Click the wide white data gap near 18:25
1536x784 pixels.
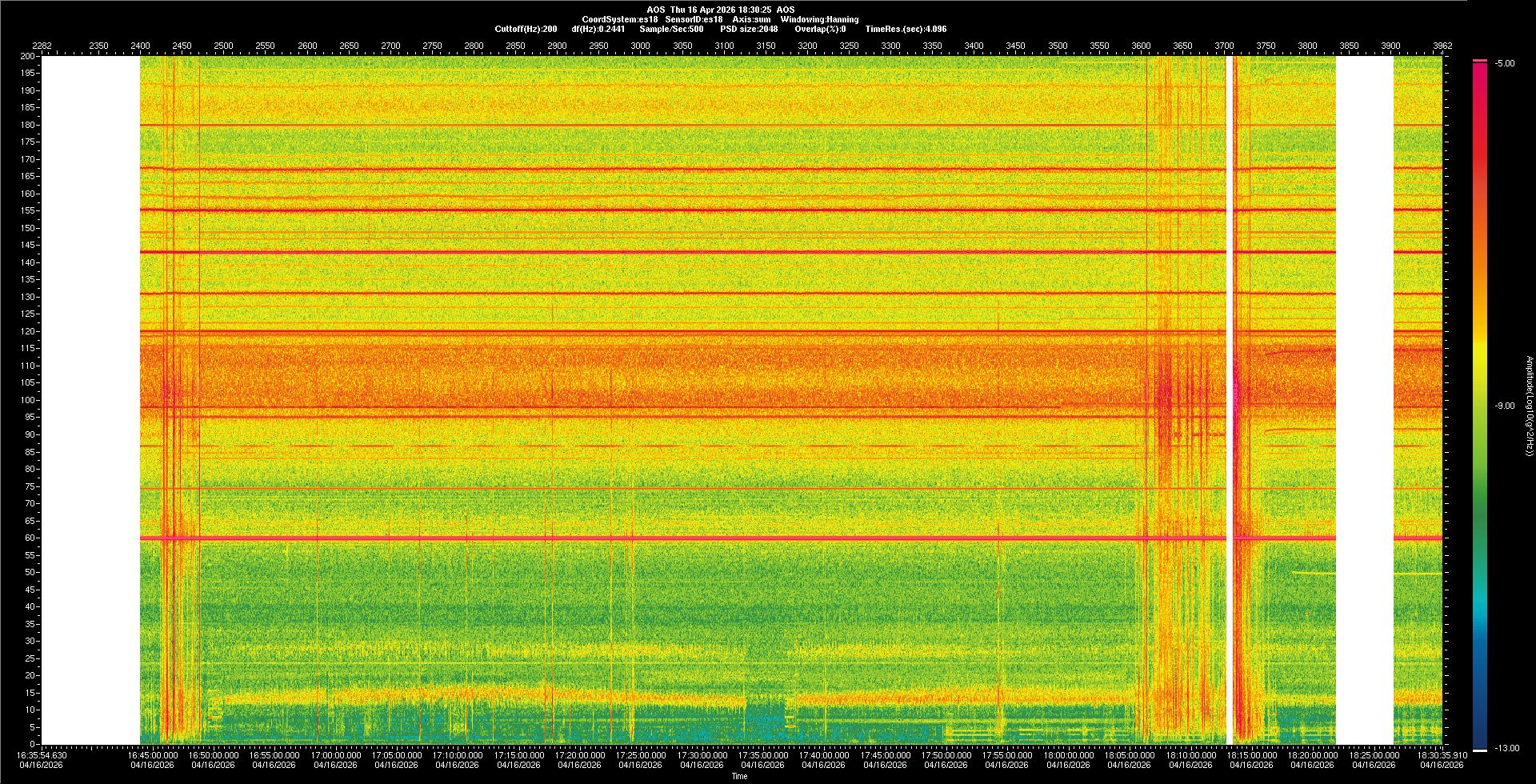pyautogui.click(x=1364, y=400)
